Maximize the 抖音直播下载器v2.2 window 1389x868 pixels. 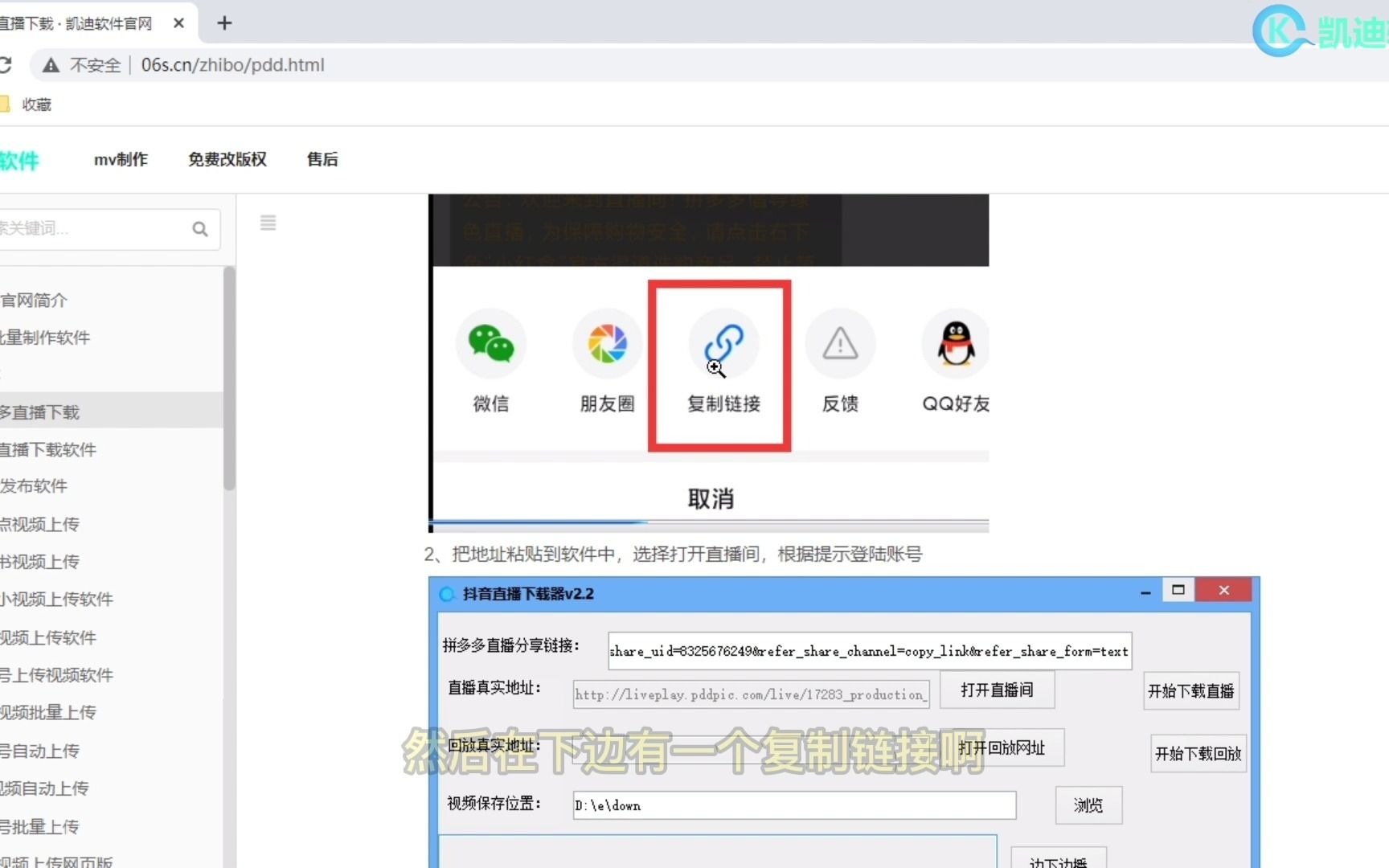1178,590
